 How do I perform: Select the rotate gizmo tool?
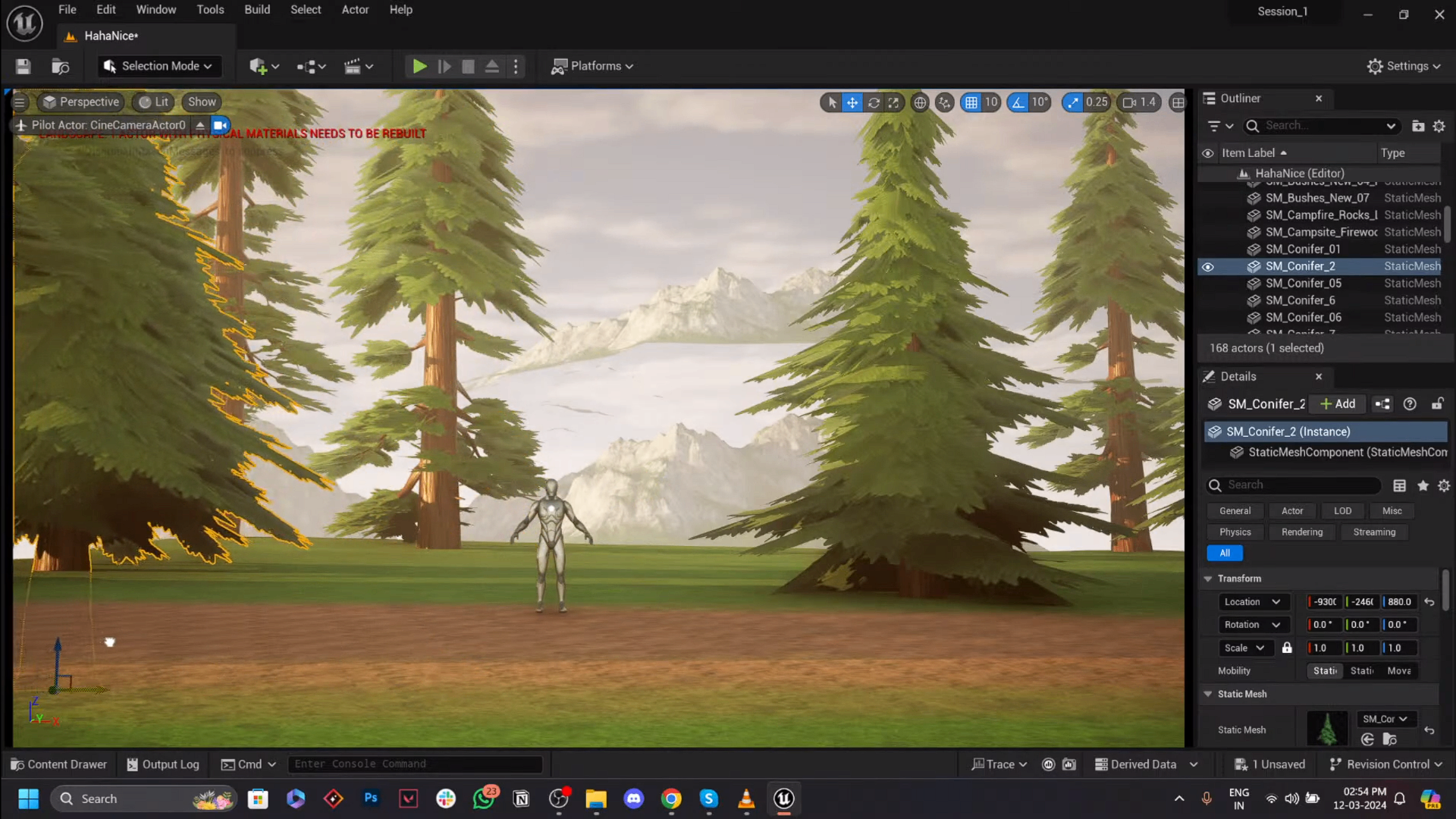point(874,102)
